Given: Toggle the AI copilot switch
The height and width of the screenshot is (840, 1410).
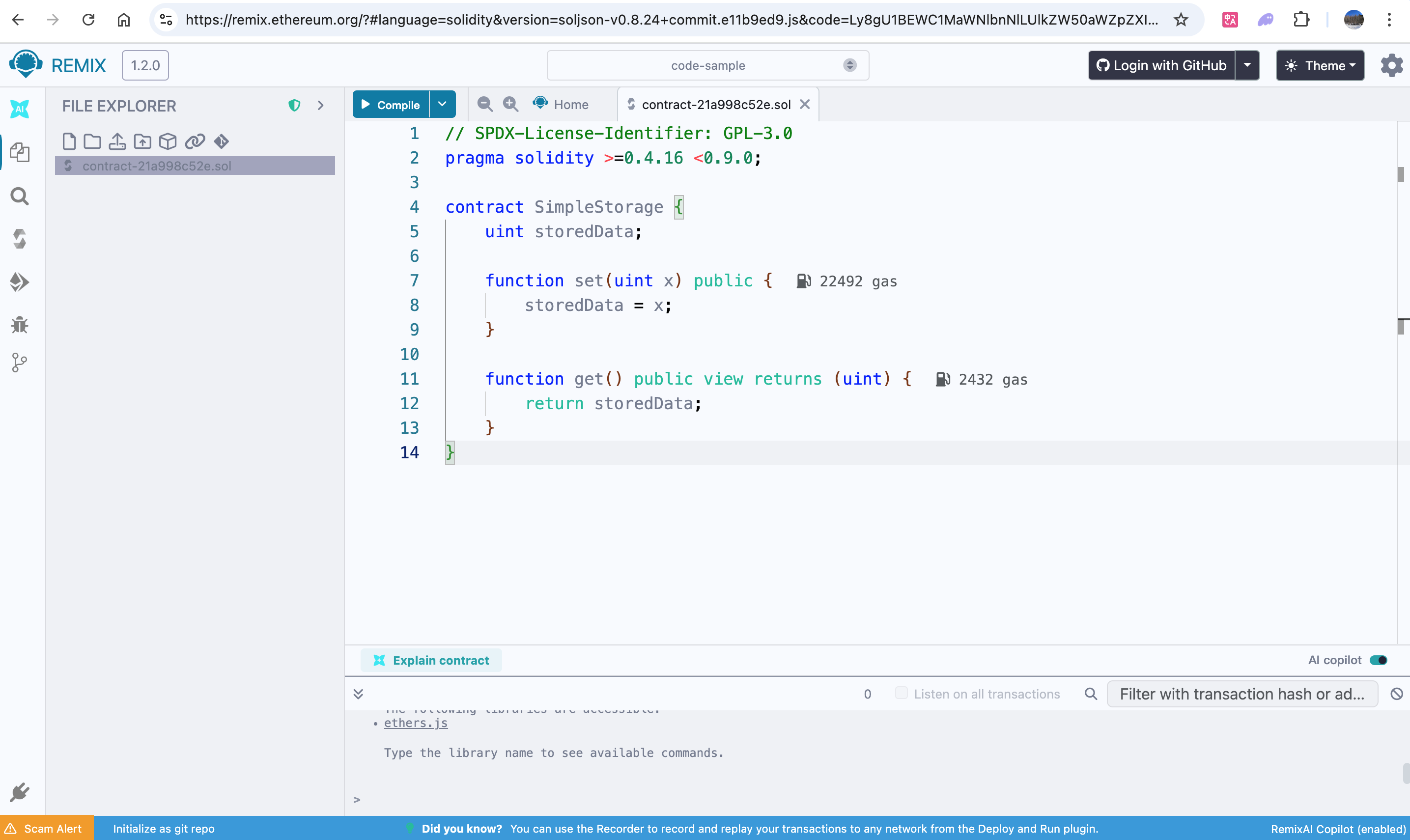Looking at the screenshot, I should coord(1378,660).
